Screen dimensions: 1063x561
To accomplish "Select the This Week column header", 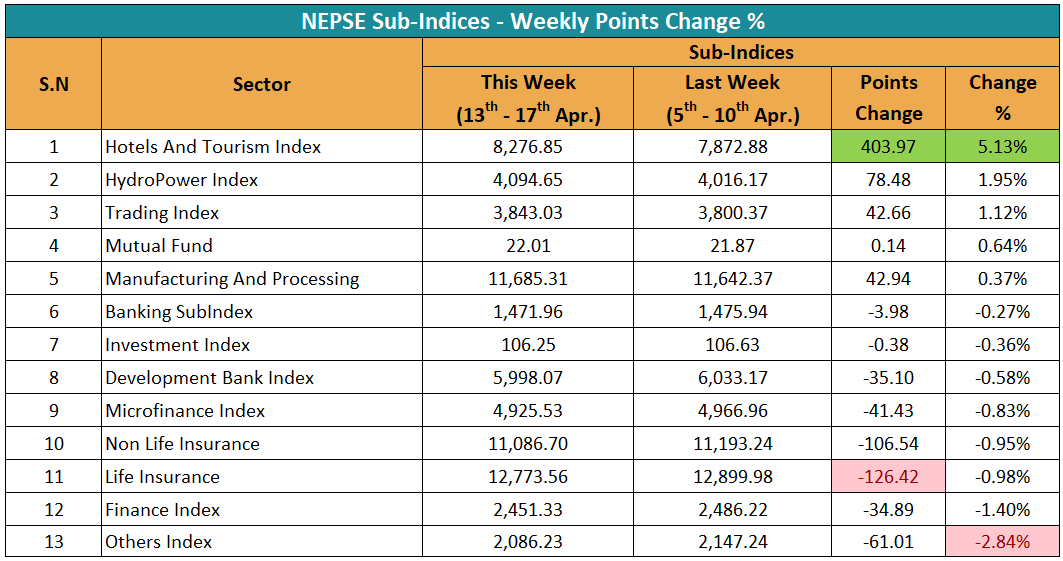I will pos(528,98).
